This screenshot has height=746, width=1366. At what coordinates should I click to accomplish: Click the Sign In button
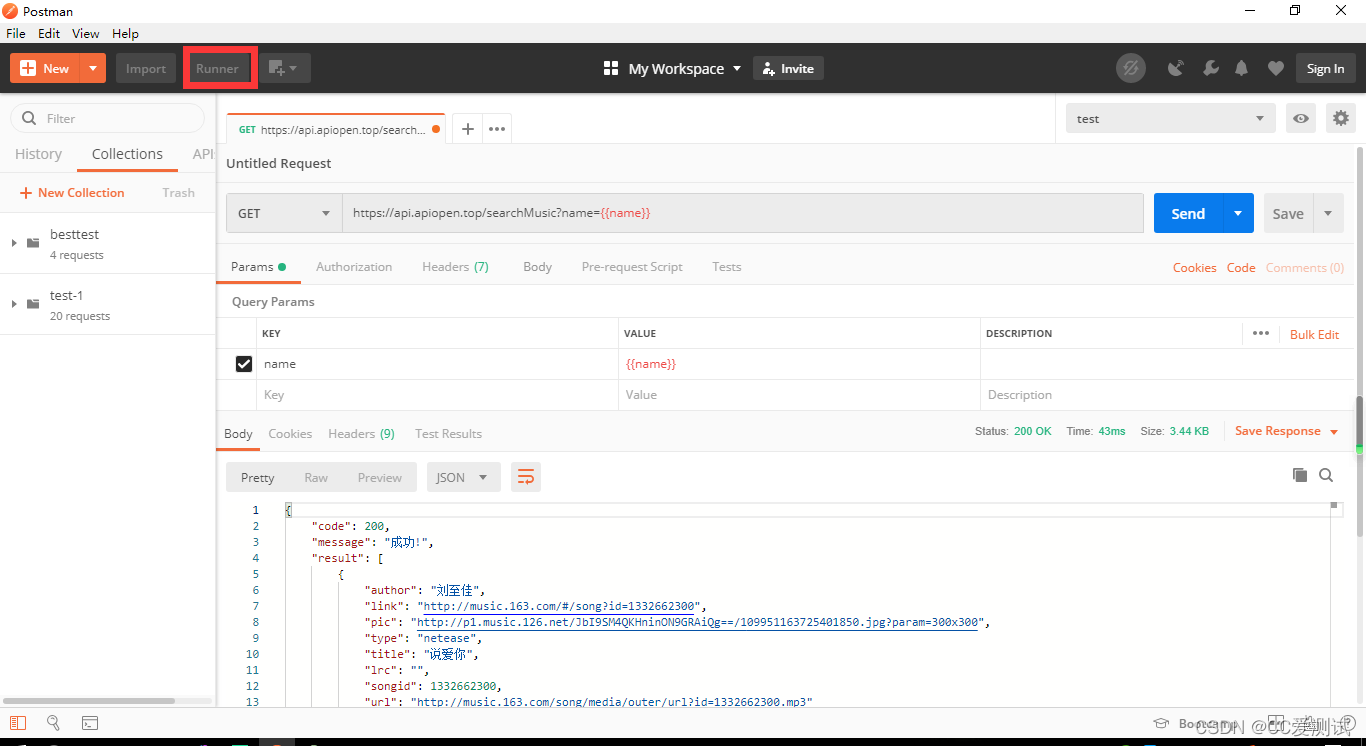tap(1325, 68)
